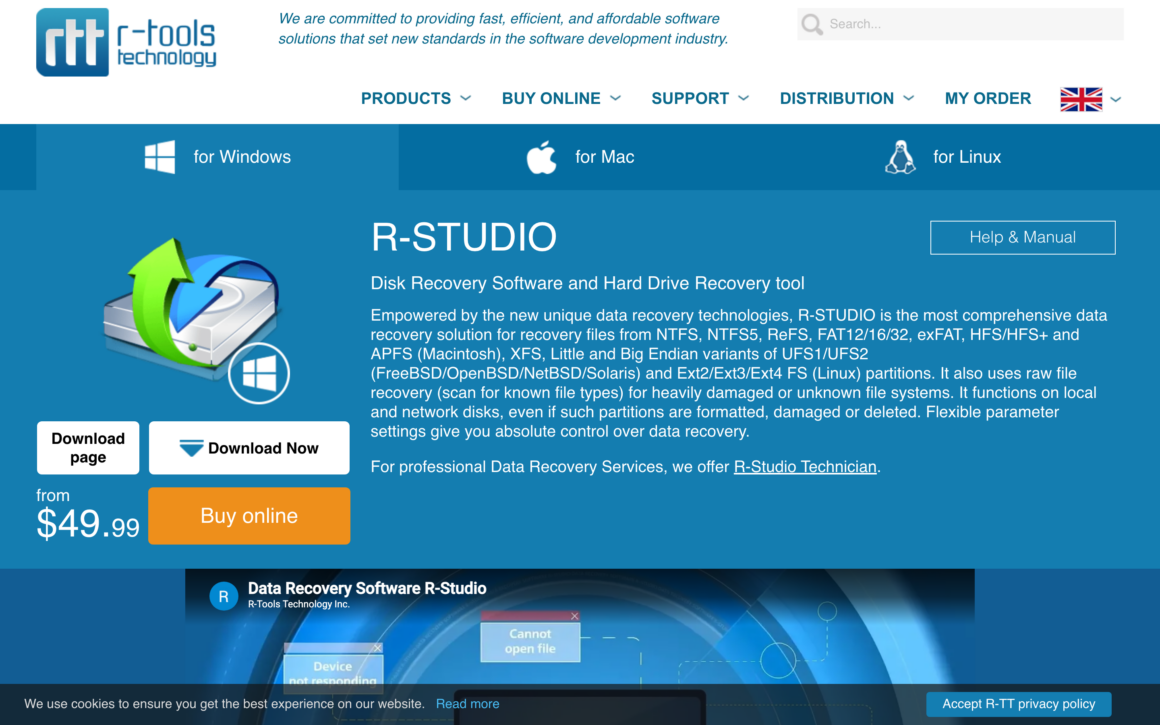Click the Windows badge on product image
The width and height of the screenshot is (1160, 725).
pyautogui.click(x=259, y=374)
